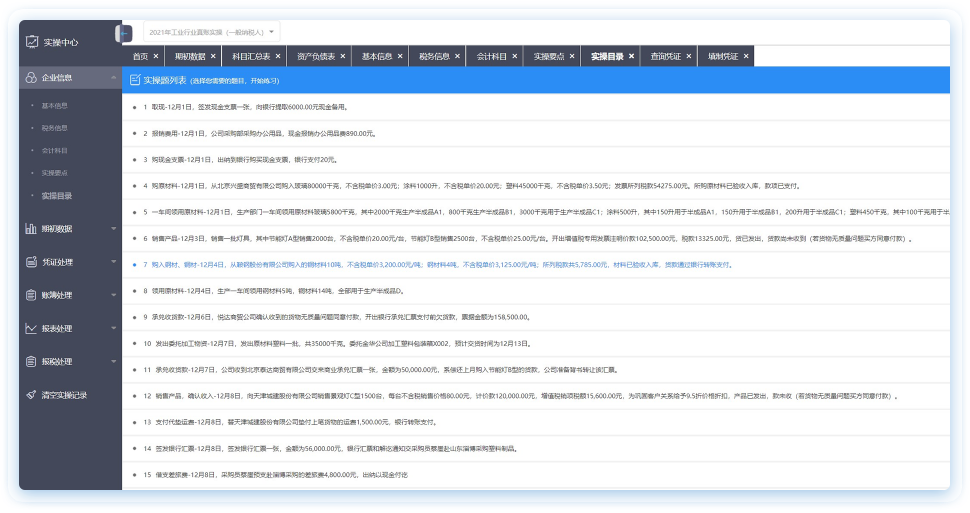This screenshot has height=513, width=970.
Task: Expand the 期初数据 sidebar menu arrow
Action: point(113,228)
